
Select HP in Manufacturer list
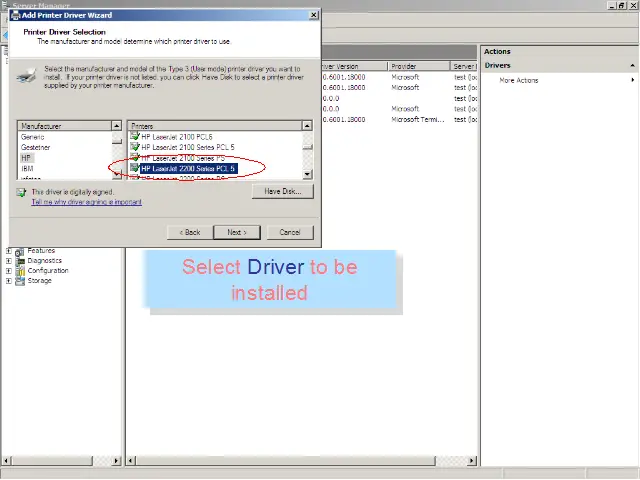(x=26, y=158)
